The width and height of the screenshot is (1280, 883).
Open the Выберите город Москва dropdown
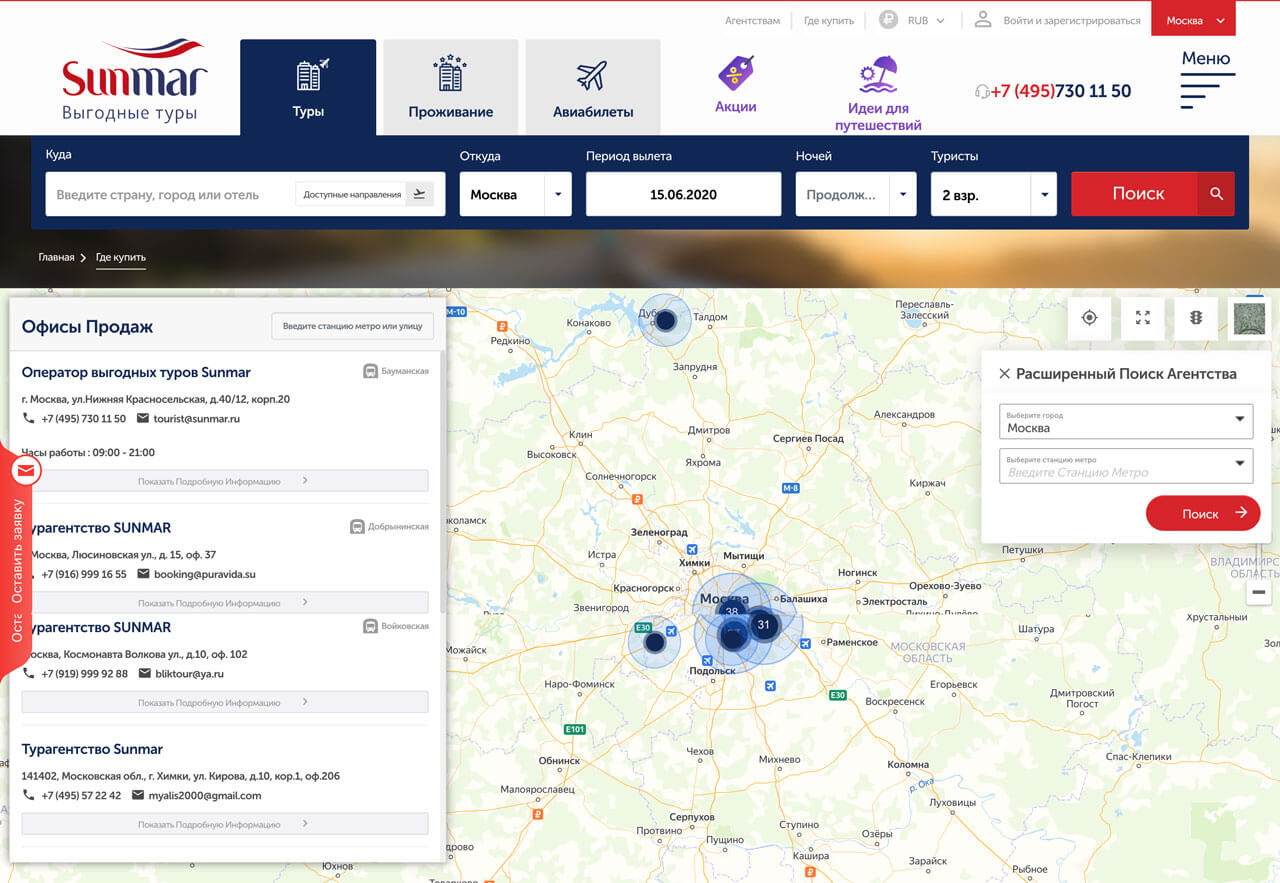(1126, 421)
